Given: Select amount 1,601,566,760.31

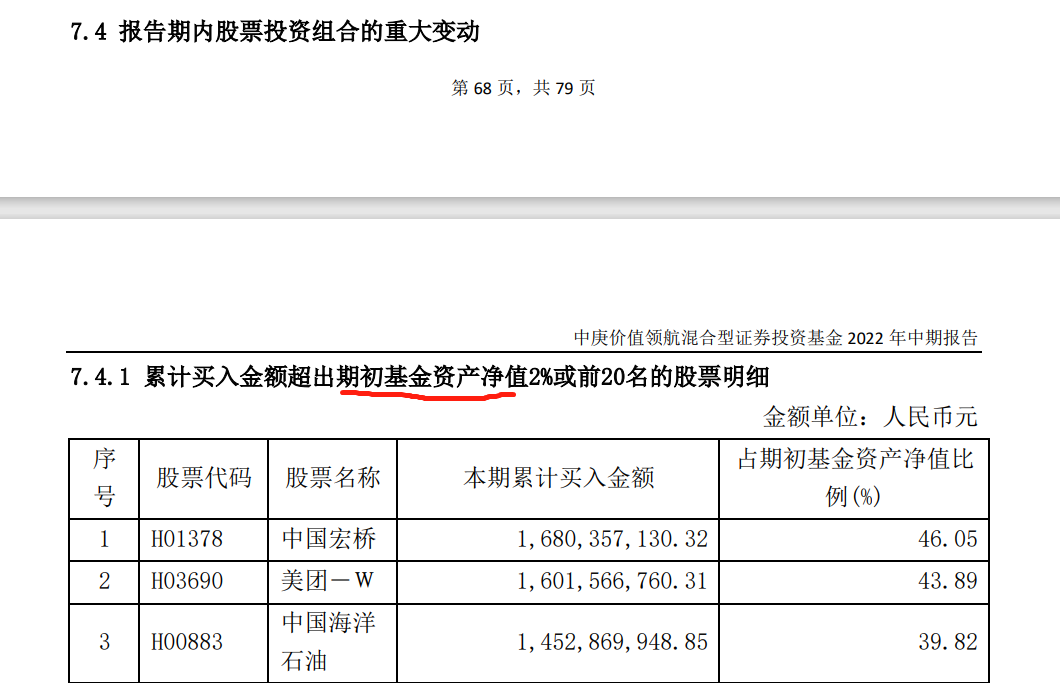Looking at the screenshot, I should pos(612,581).
